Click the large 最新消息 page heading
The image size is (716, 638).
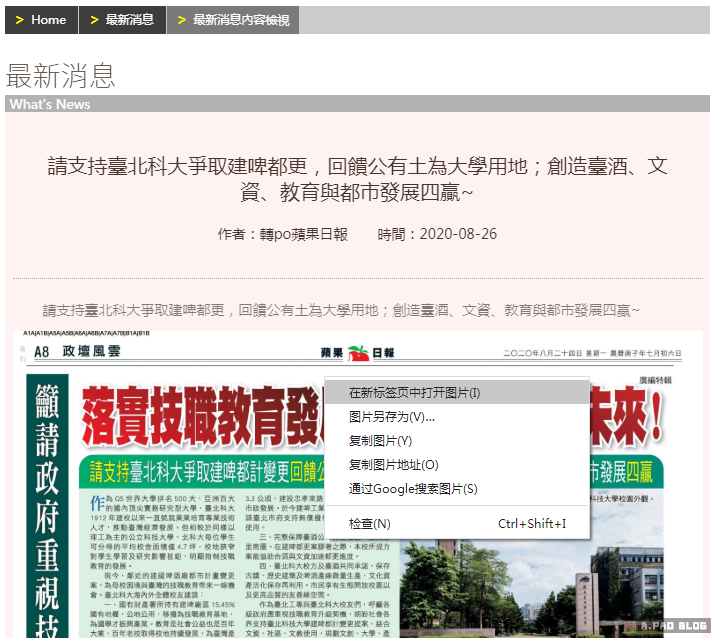click(x=61, y=75)
